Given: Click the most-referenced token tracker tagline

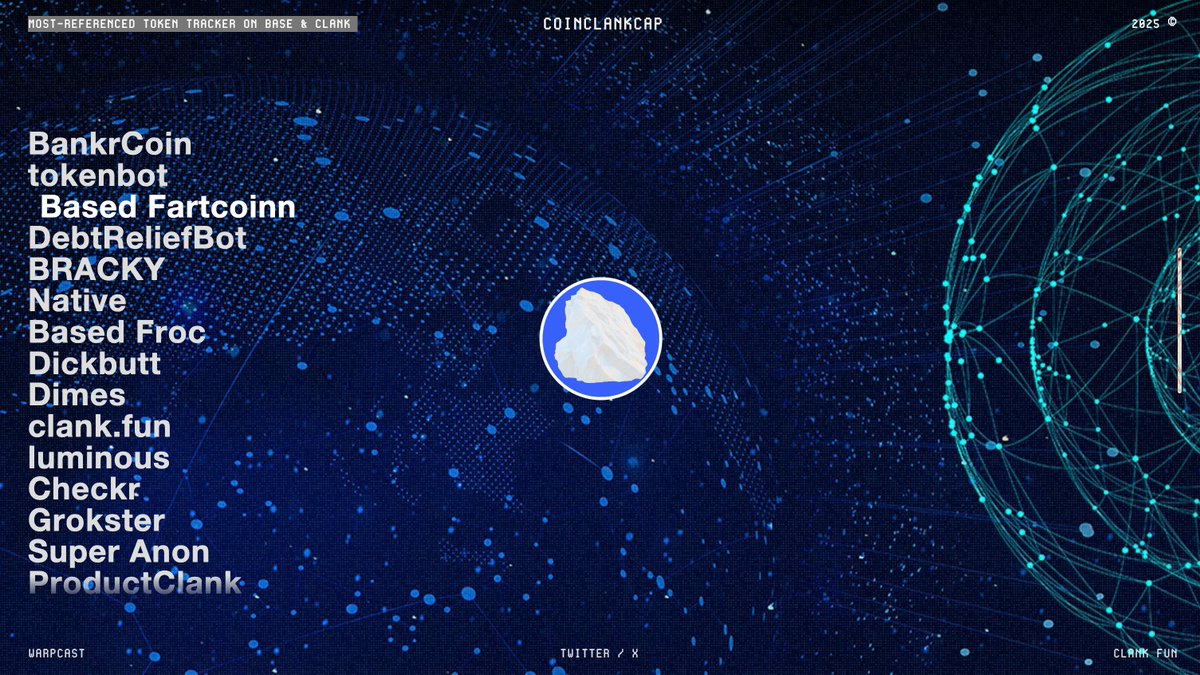Looking at the screenshot, I should [193, 23].
